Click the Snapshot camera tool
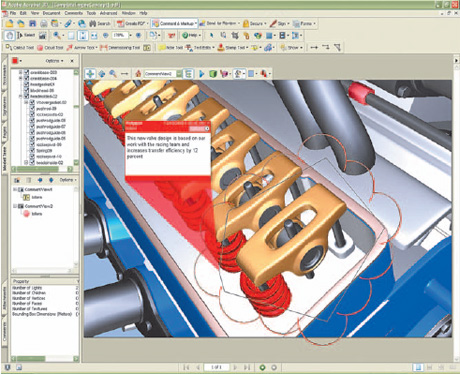Screen dimensions: 460x374 (x=42, y=35)
